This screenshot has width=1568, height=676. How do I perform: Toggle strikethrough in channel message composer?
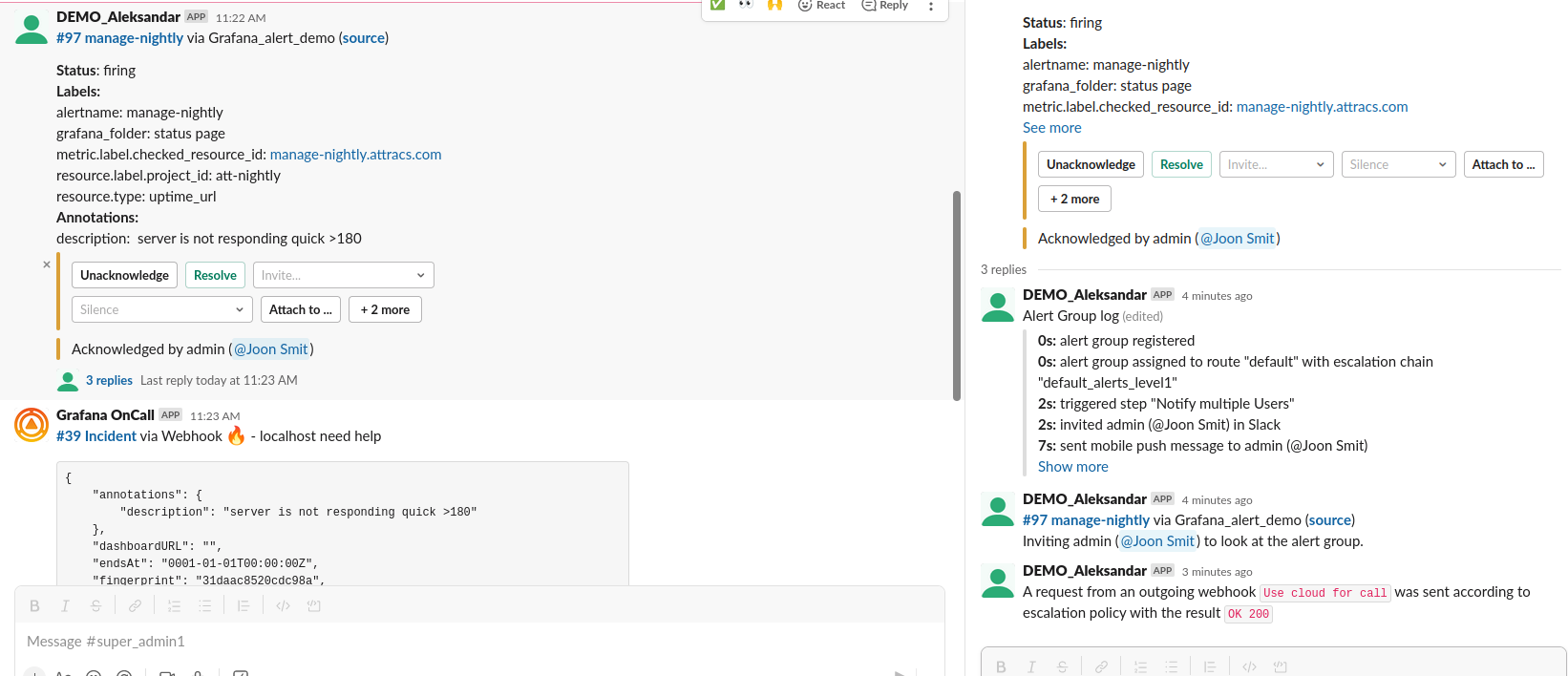95,605
